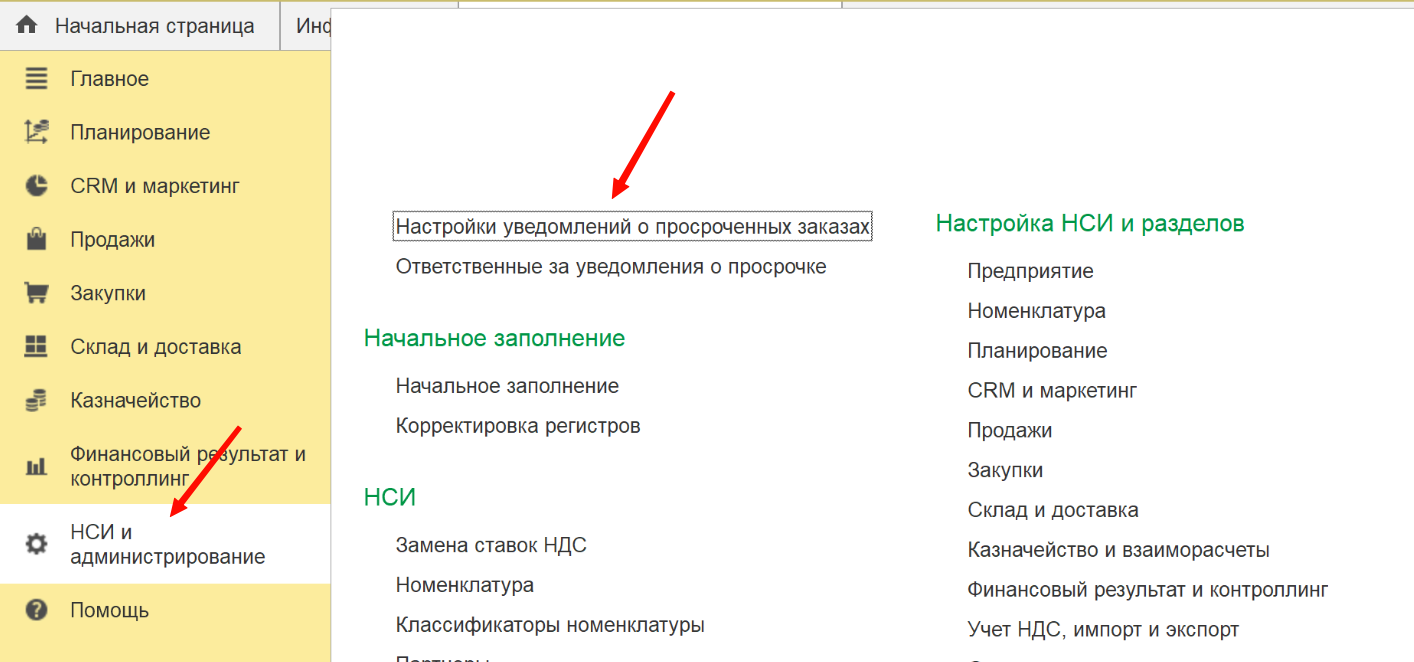Open Казначейство и взаиморасчеты link
Image resolution: width=1414 pixels, height=662 pixels.
1118,550
